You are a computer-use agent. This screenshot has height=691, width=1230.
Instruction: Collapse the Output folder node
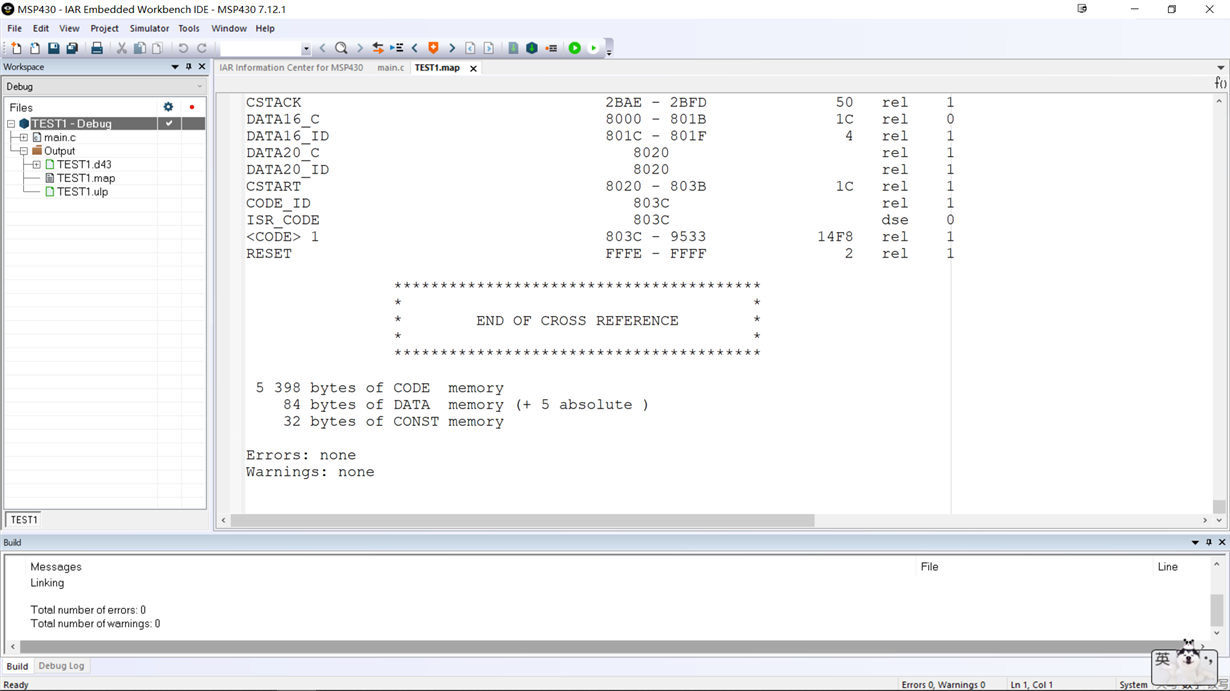coord(24,151)
